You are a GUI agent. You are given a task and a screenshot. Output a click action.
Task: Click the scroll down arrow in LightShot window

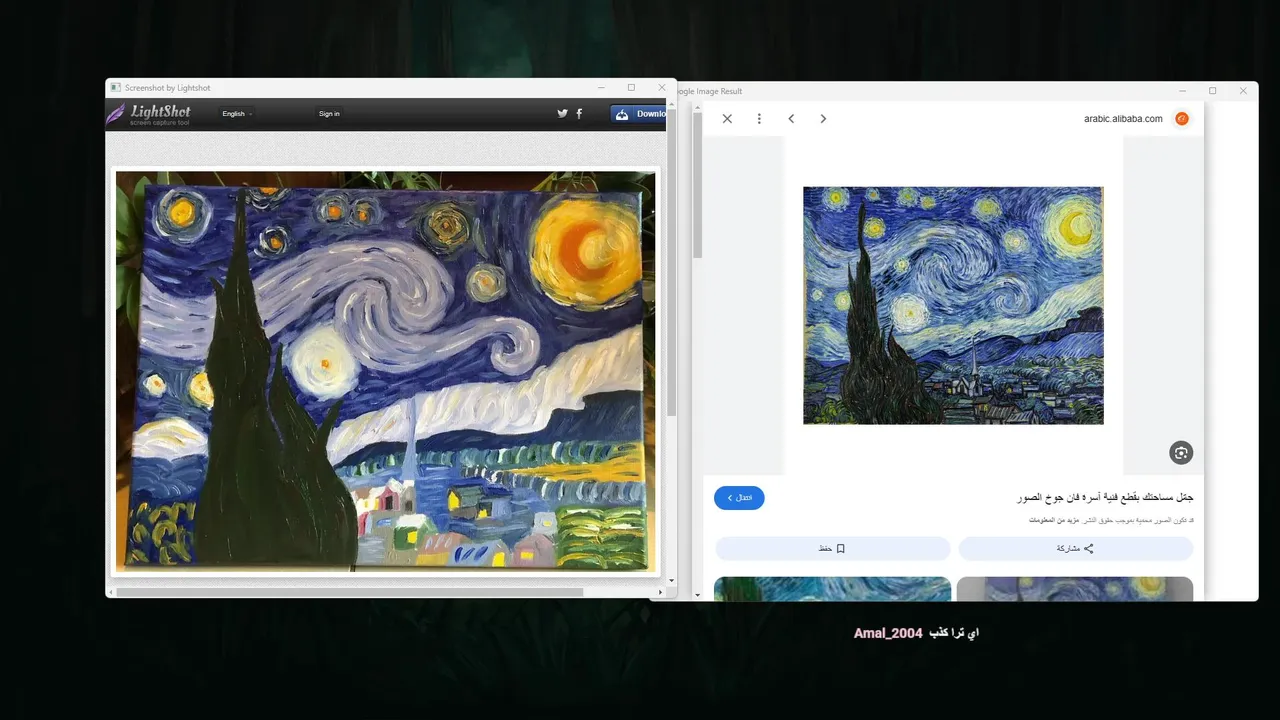coord(672,580)
